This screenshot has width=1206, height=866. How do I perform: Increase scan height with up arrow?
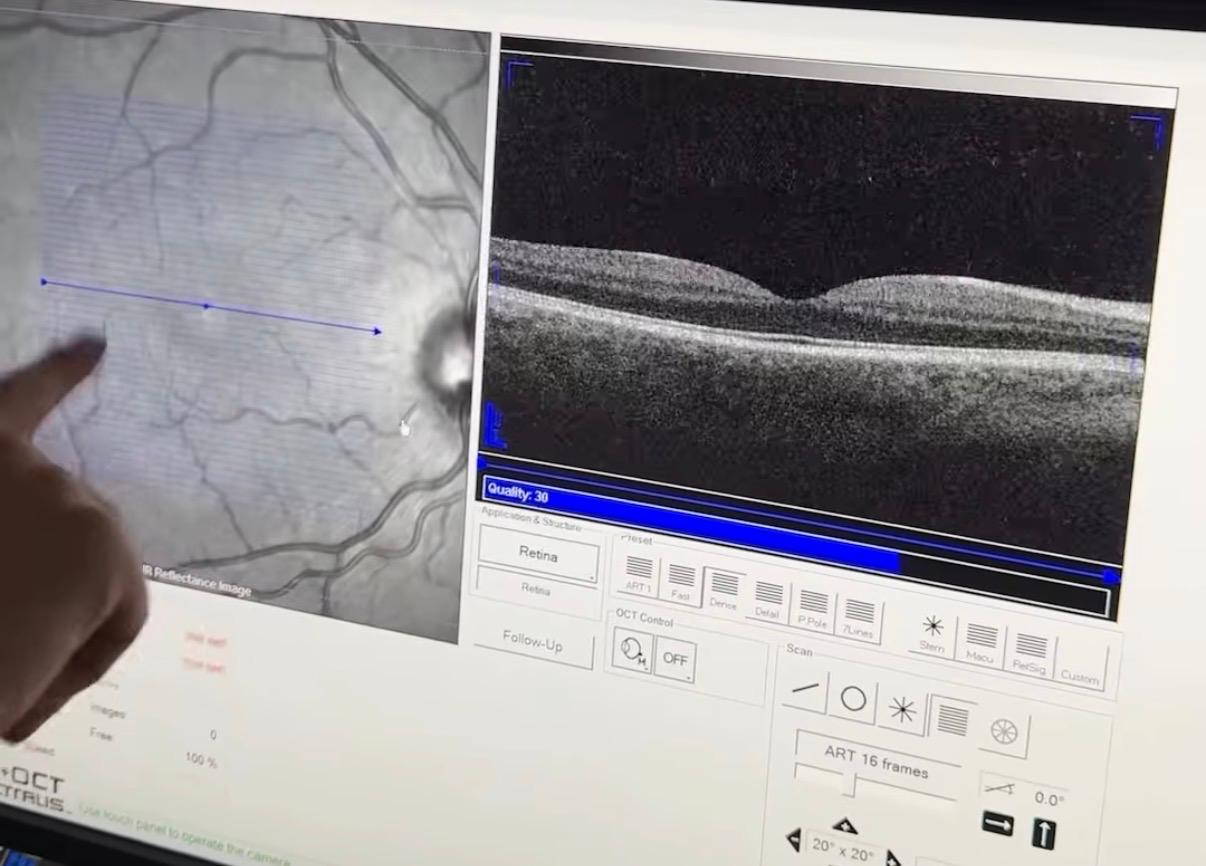844,825
